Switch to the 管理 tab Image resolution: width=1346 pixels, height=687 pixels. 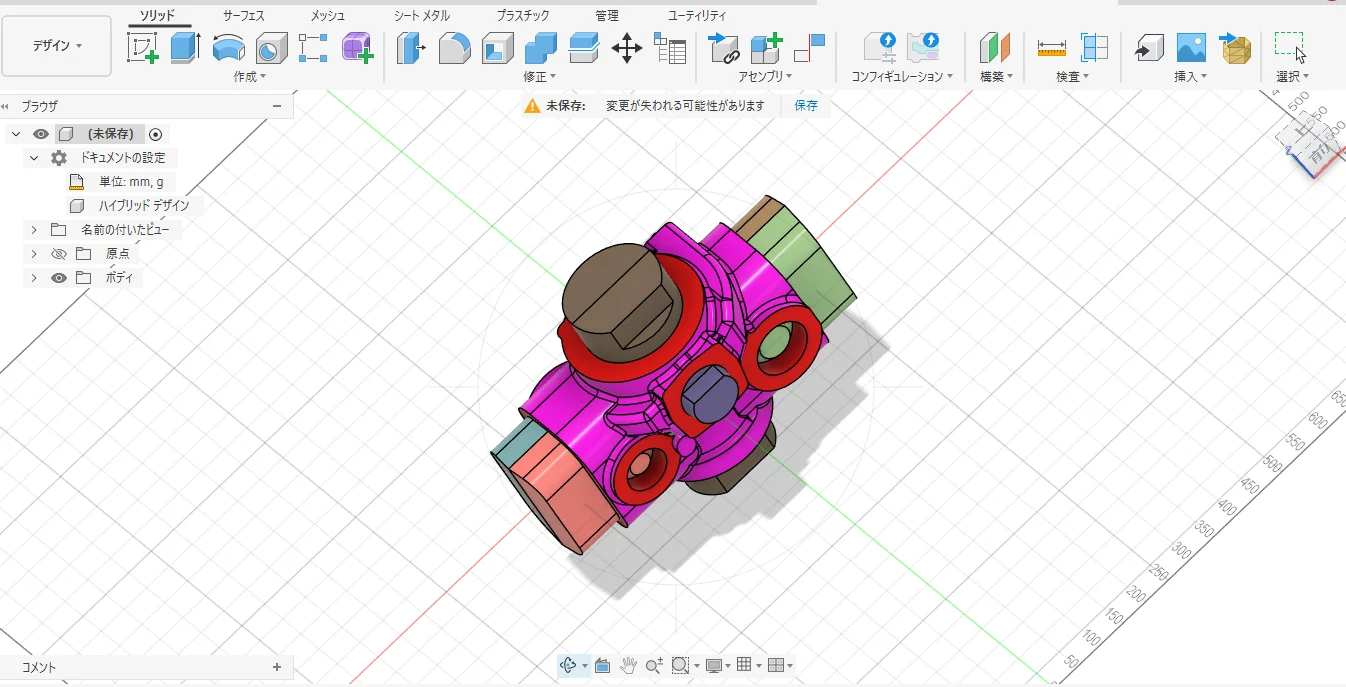(606, 16)
